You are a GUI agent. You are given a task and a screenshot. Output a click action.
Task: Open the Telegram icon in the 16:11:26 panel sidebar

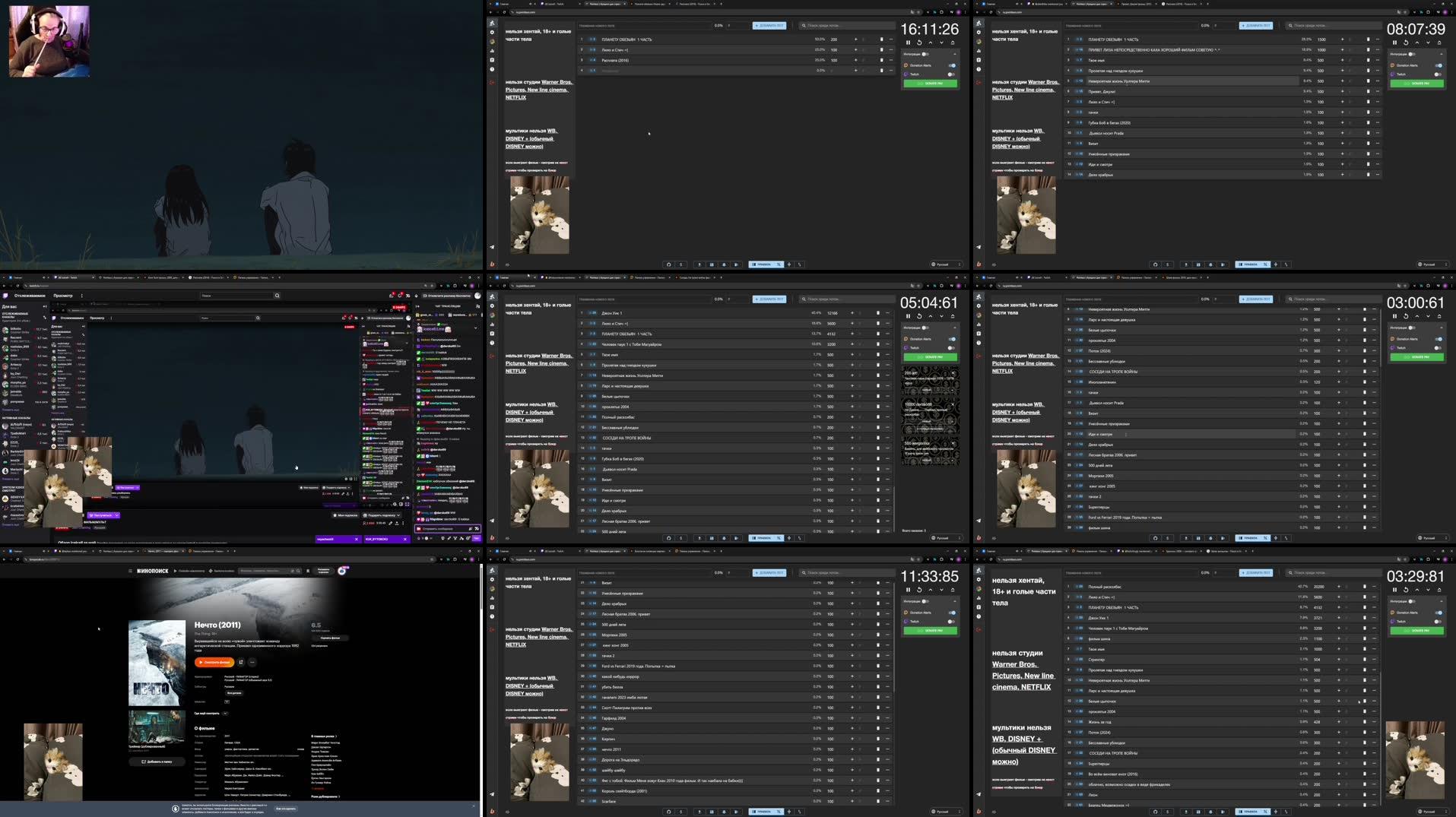(492, 247)
